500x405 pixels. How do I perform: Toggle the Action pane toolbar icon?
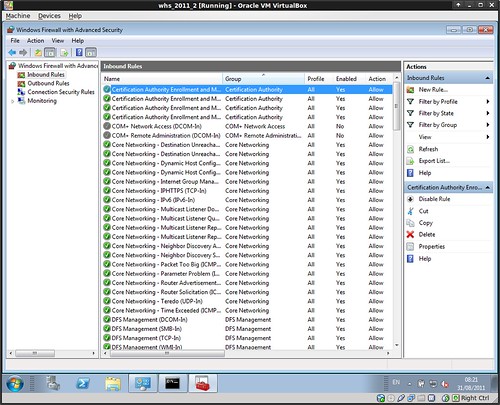tap(91, 52)
